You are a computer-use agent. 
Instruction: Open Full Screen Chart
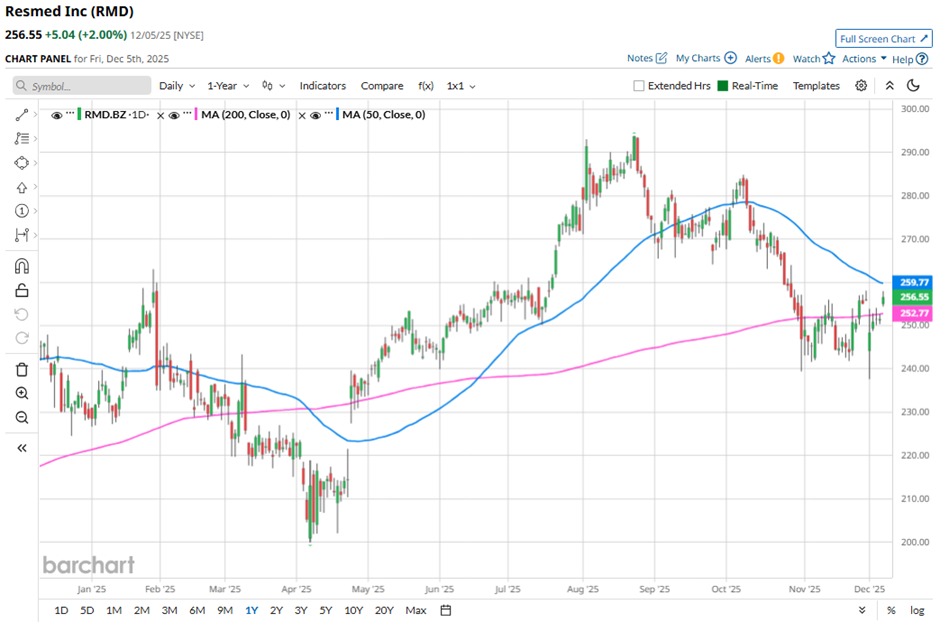point(884,38)
